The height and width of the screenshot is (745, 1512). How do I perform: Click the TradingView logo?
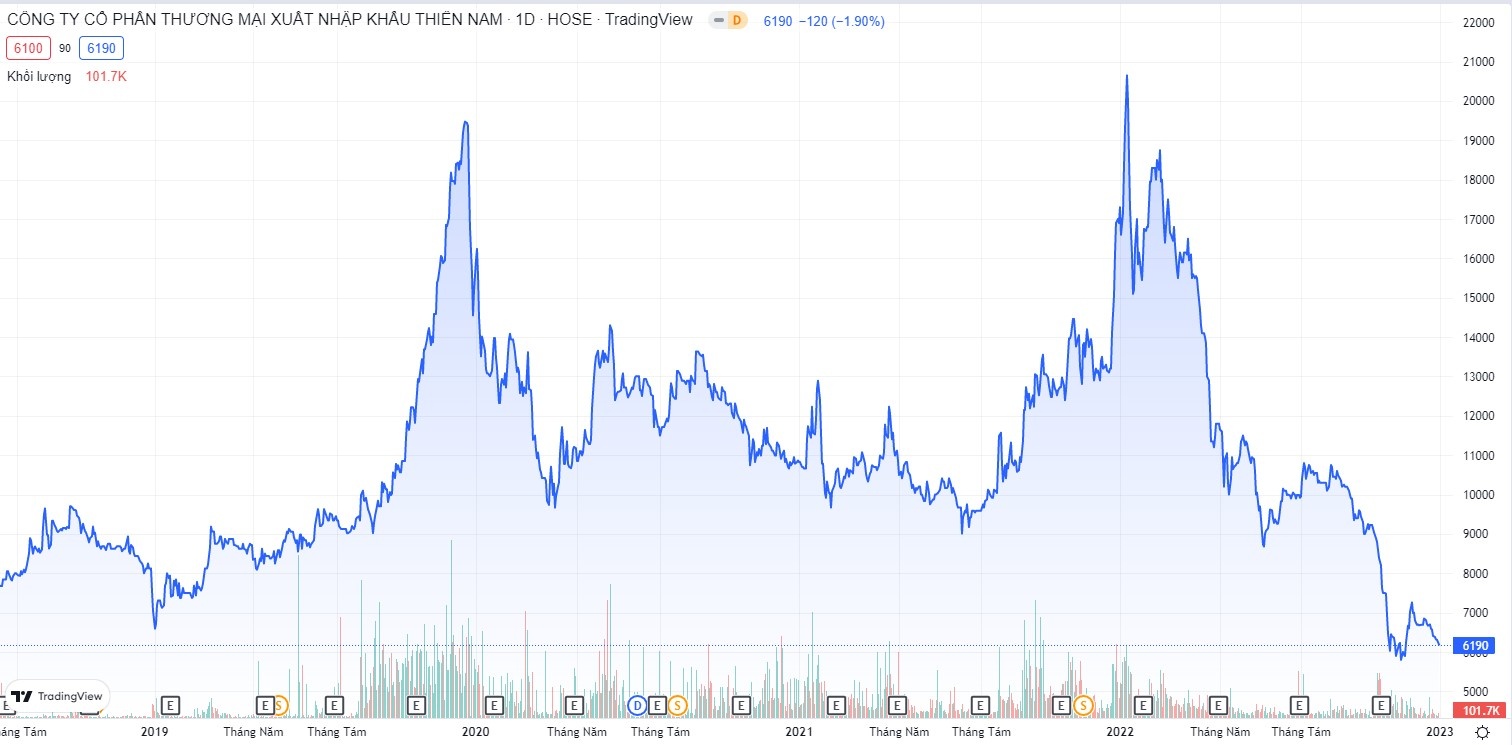click(56, 696)
